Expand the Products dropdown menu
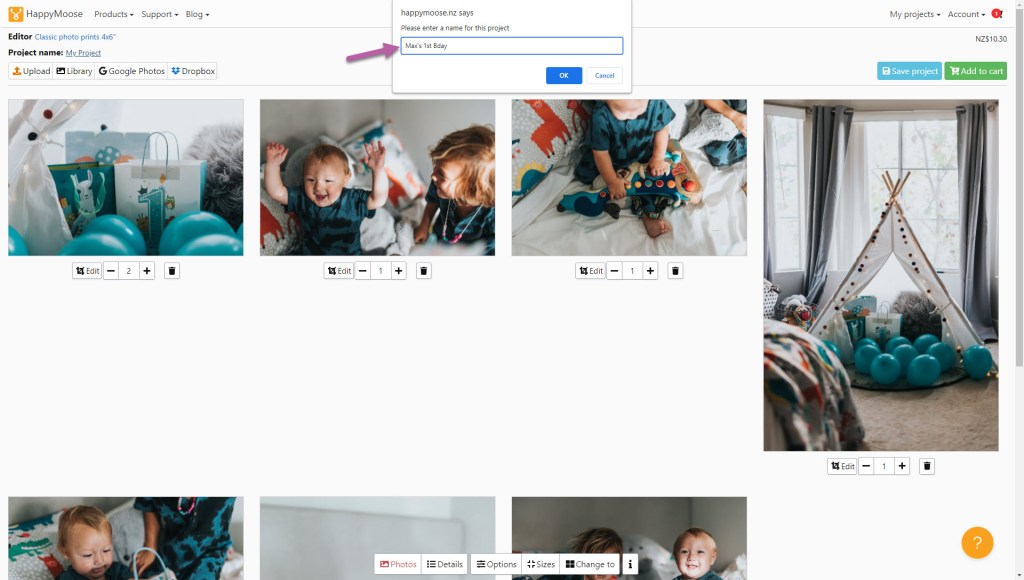 click(x=113, y=14)
